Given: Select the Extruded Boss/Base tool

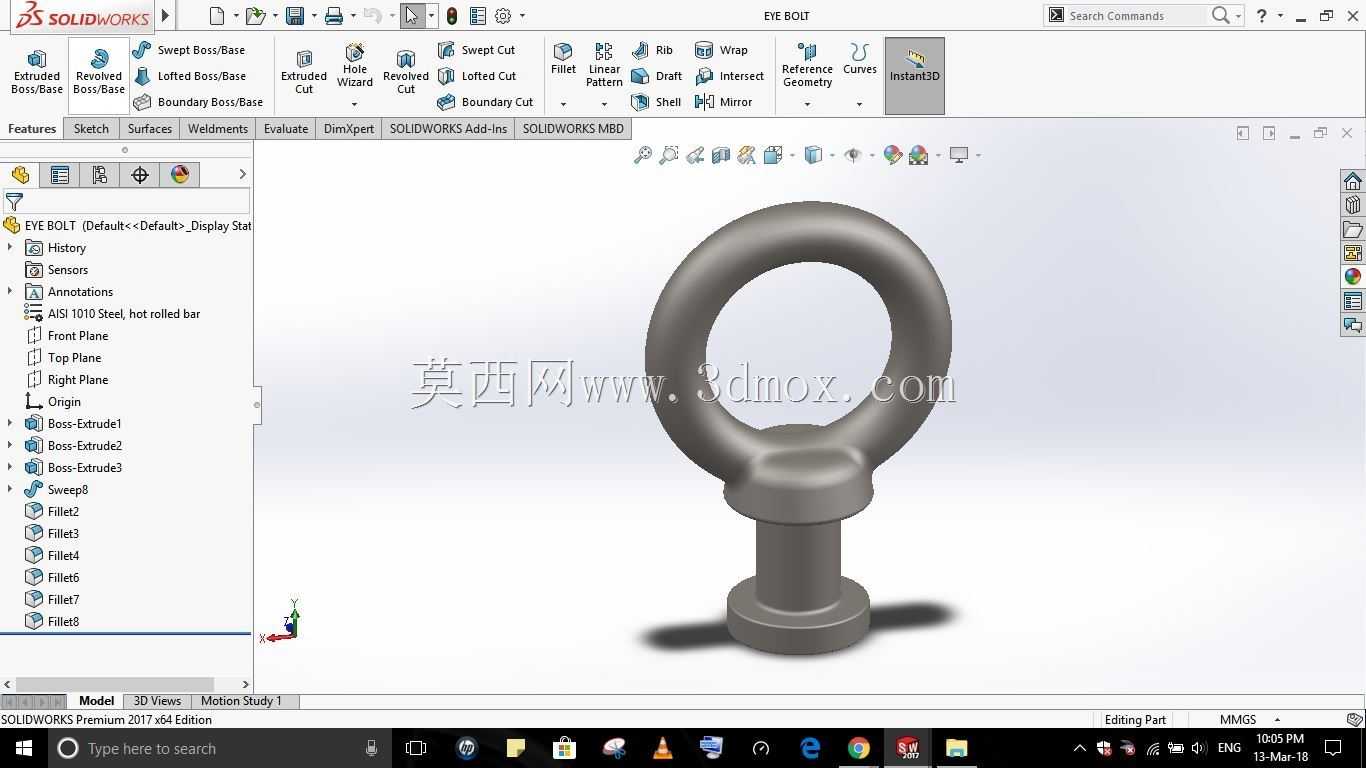Looking at the screenshot, I should coord(37,72).
